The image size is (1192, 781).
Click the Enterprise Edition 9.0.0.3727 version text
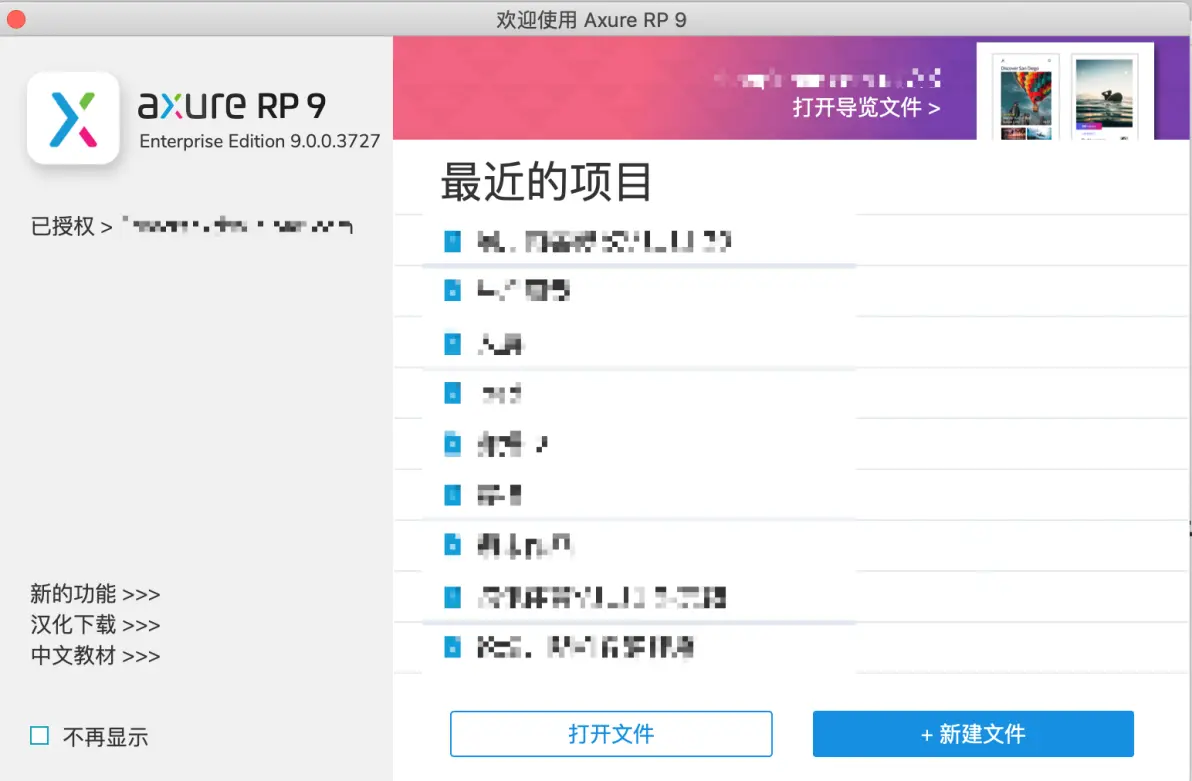pos(259,141)
